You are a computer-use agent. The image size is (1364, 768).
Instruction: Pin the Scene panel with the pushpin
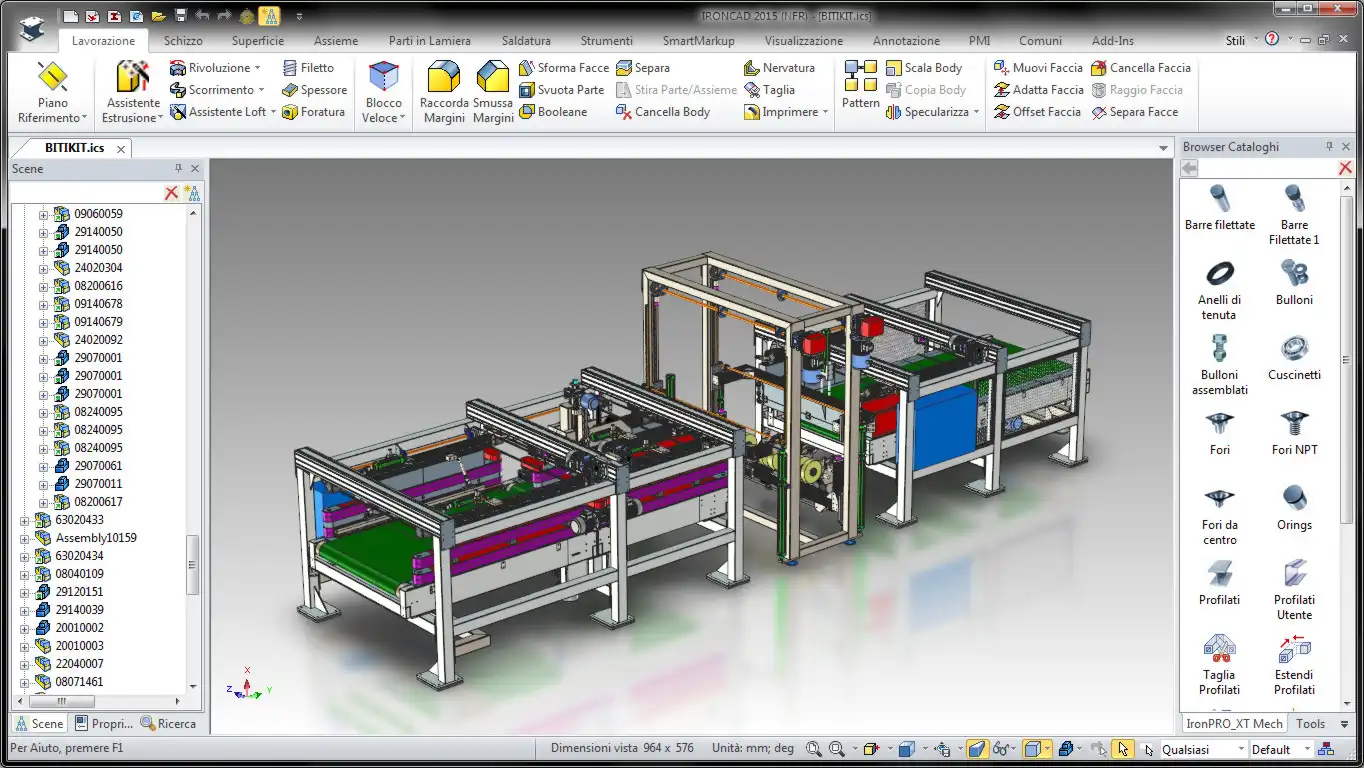tap(179, 169)
